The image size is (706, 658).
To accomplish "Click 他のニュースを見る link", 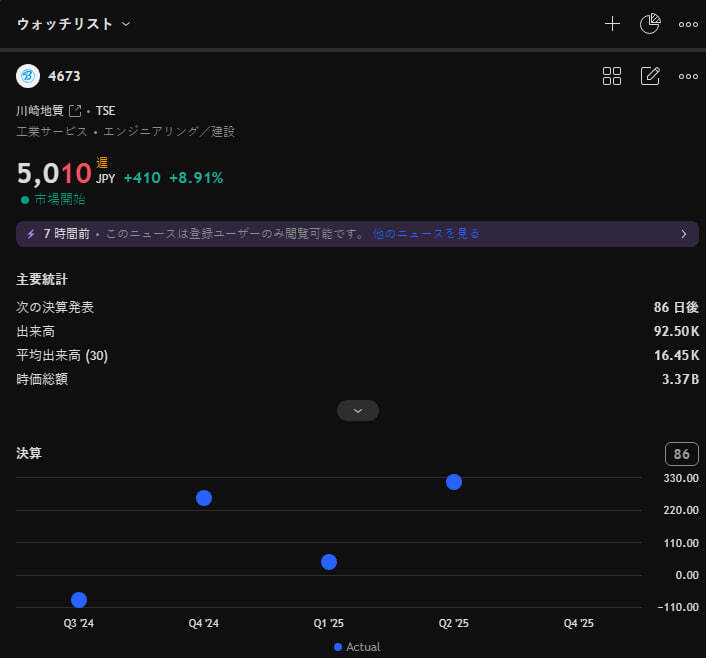I will click(x=426, y=234).
